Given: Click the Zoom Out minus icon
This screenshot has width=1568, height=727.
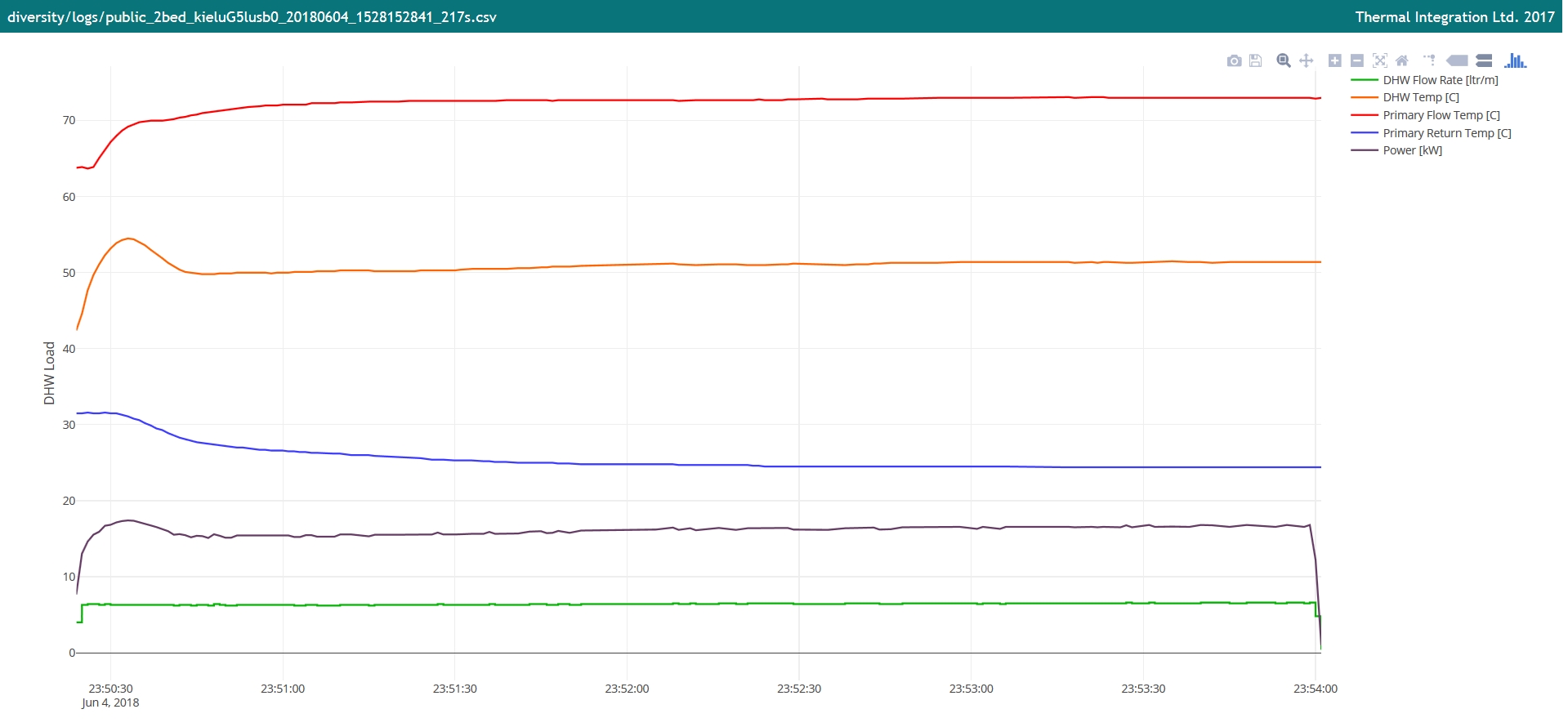Looking at the screenshot, I should click(1357, 60).
